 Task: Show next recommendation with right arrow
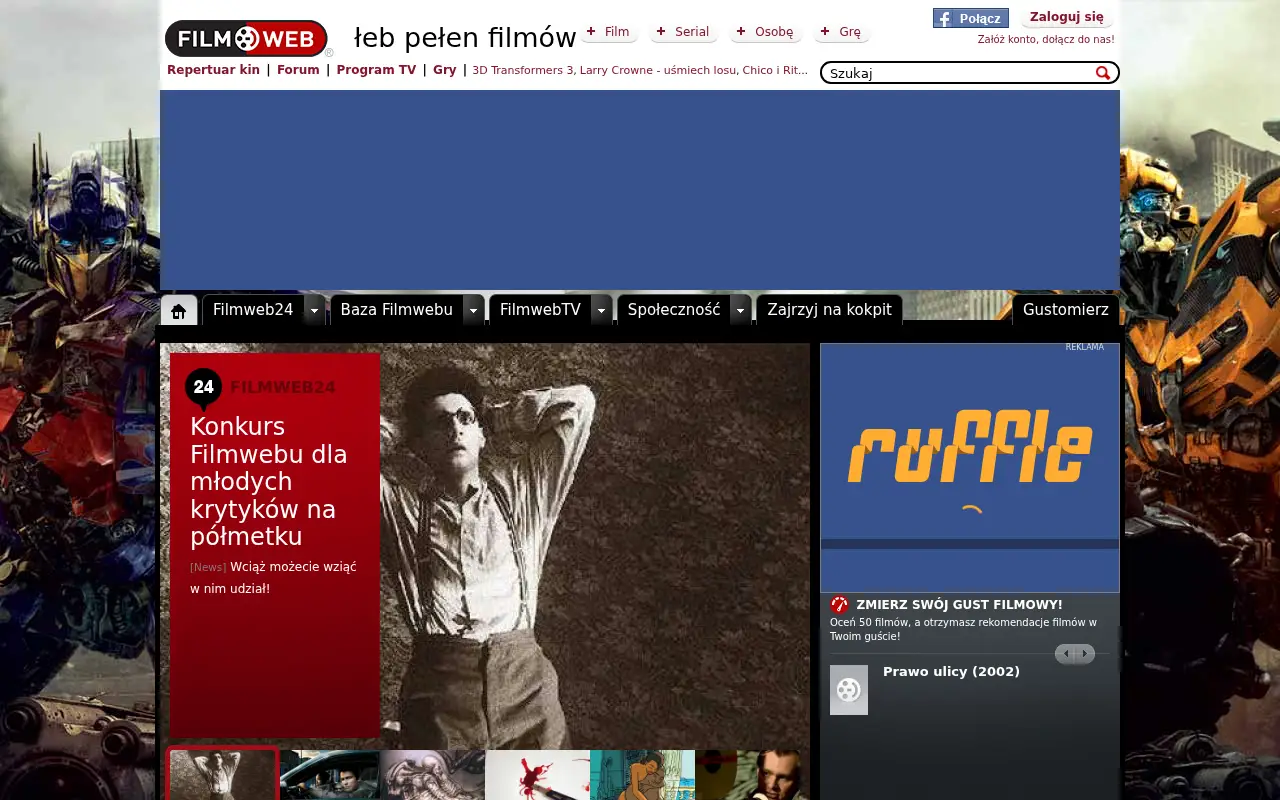pos(1085,654)
